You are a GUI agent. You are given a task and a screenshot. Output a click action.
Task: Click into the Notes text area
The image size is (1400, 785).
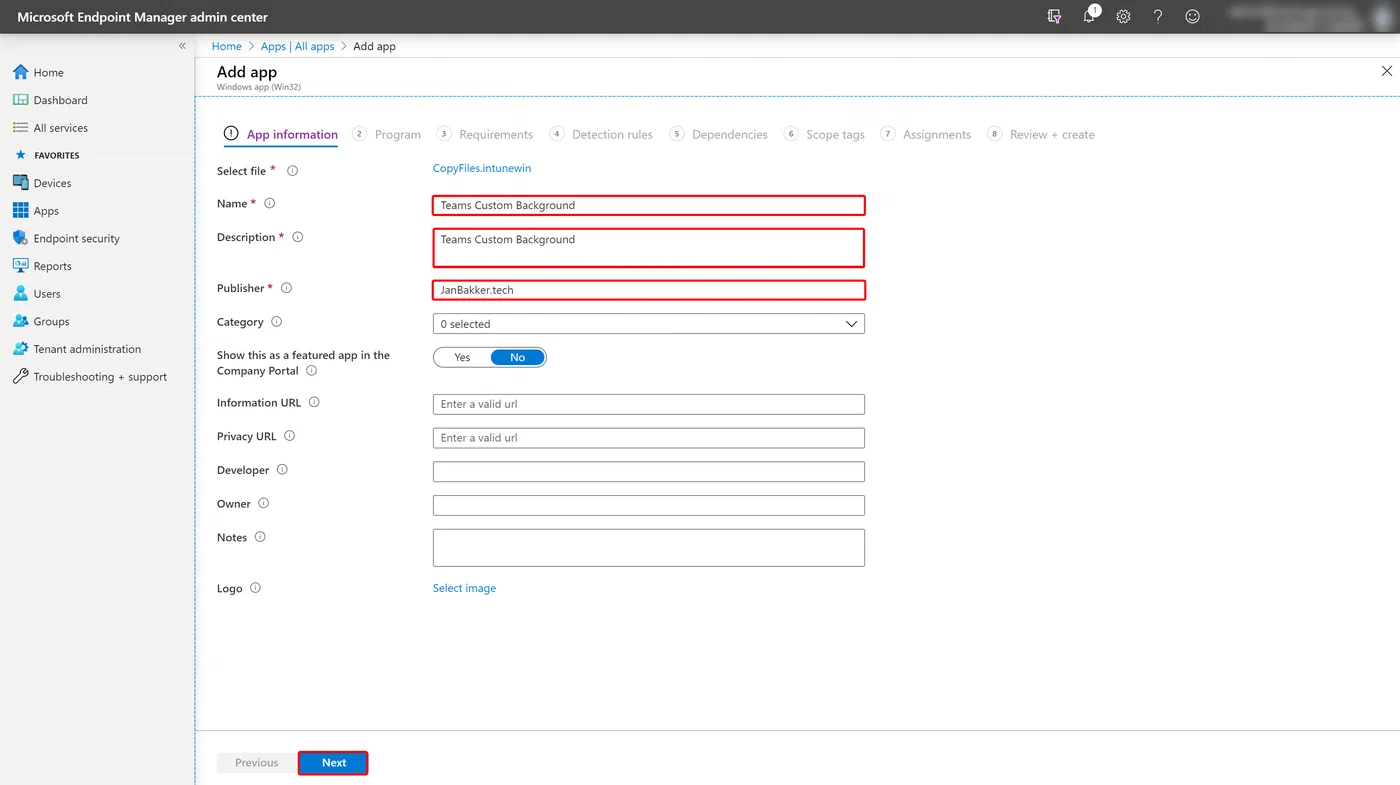tap(649, 548)
